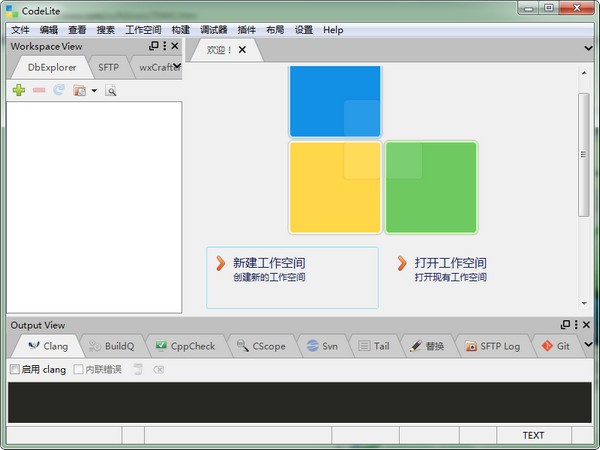Screen dimensions: 600x450
Task: Open Workspace View options three-dot menu
Action: (165, 46)
